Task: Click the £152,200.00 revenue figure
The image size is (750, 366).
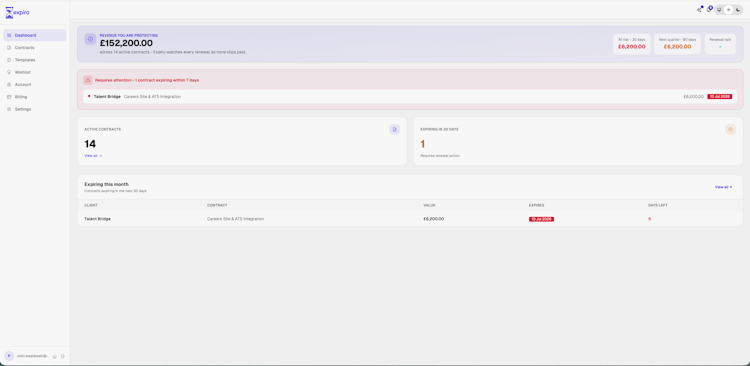Action: pyautogui.click(x=126, y=44)
